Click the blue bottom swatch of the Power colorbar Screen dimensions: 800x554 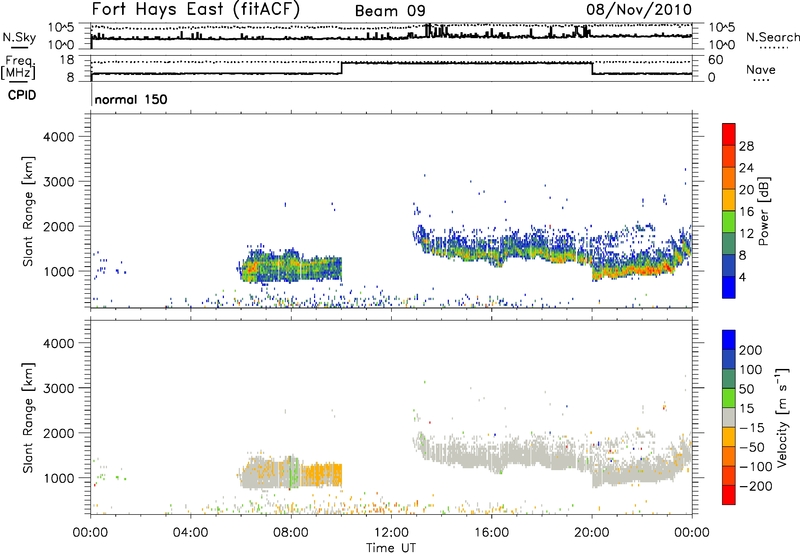729,287
